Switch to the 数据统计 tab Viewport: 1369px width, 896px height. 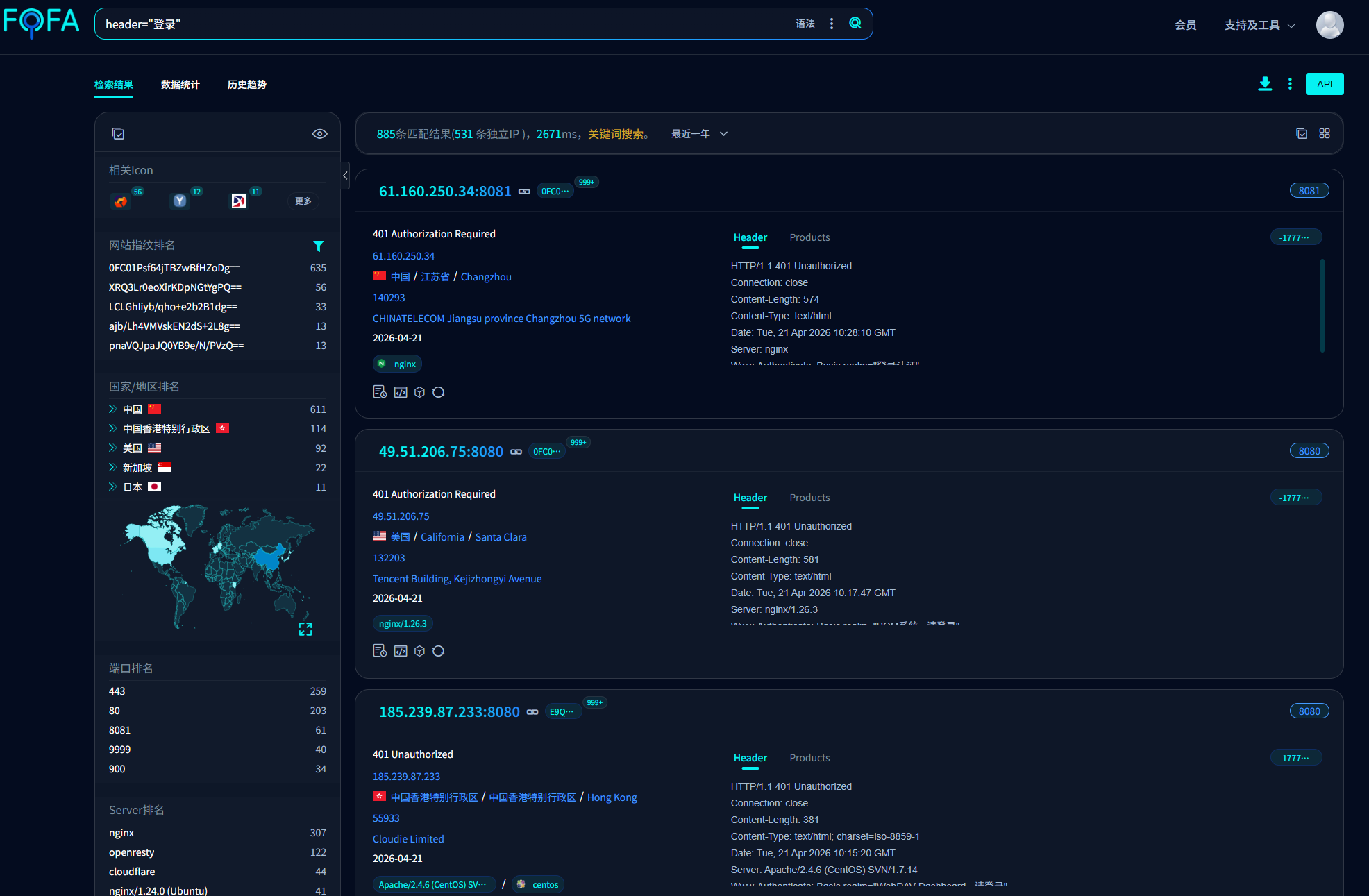coord(180,85)
